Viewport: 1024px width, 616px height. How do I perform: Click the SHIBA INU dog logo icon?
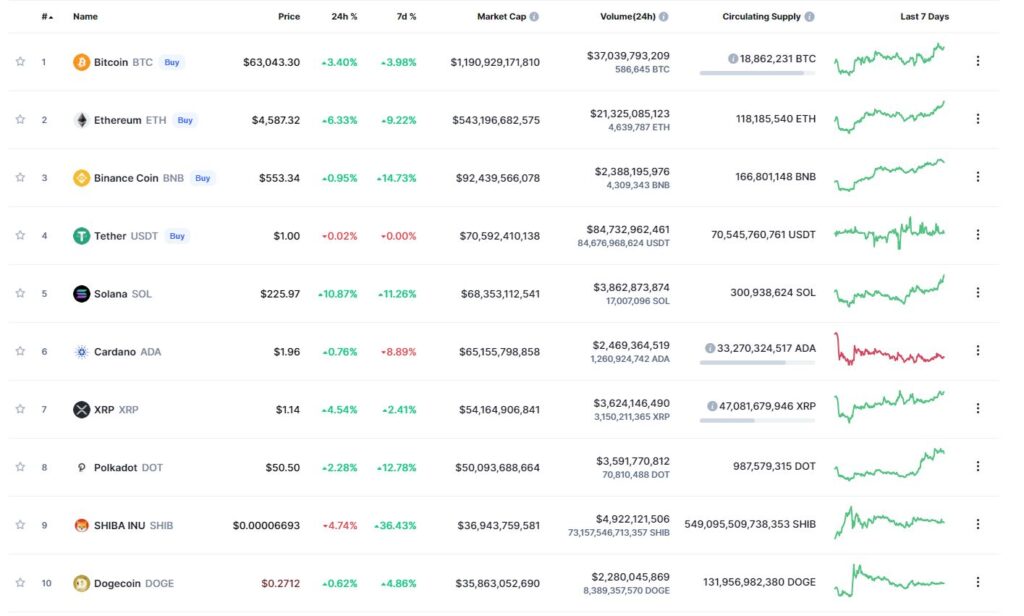click(81, 525)
